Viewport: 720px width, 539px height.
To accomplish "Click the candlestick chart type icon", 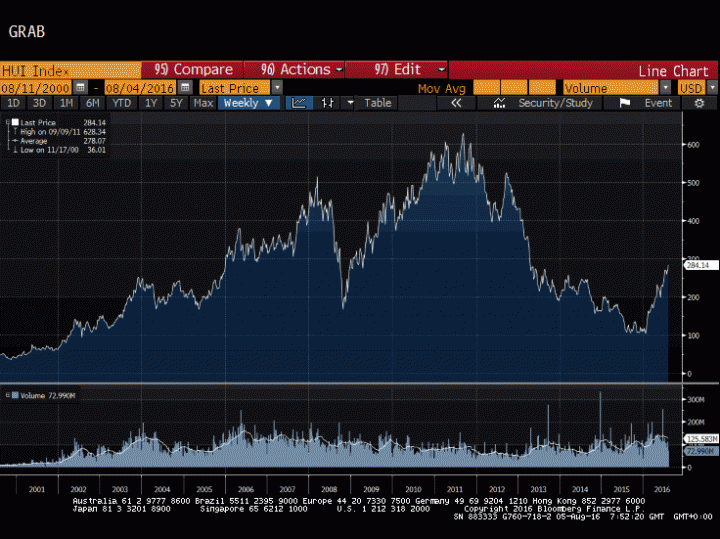I will tap(326, 103).
